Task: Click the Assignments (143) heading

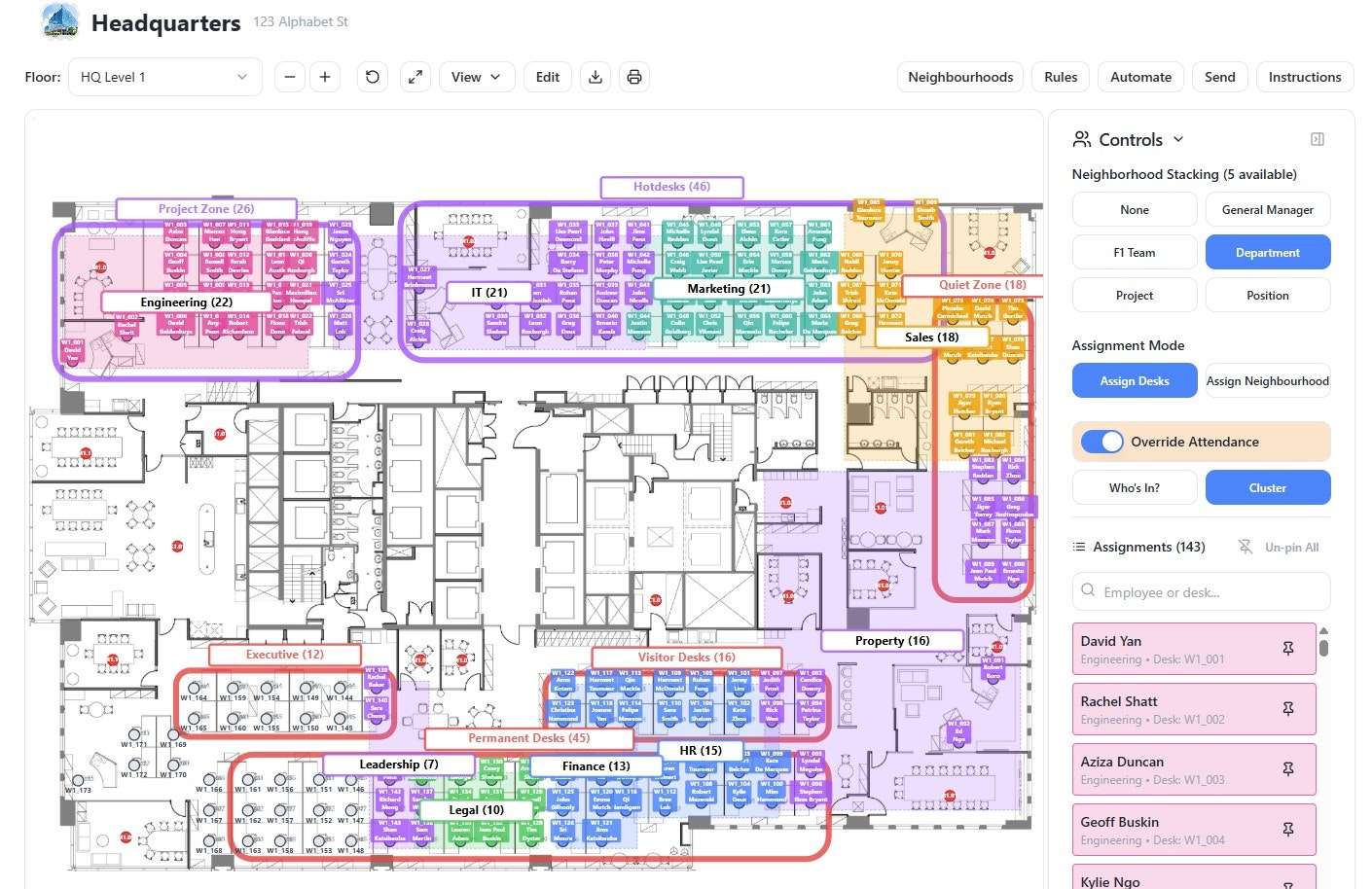Action: (x=1148, y=547)
